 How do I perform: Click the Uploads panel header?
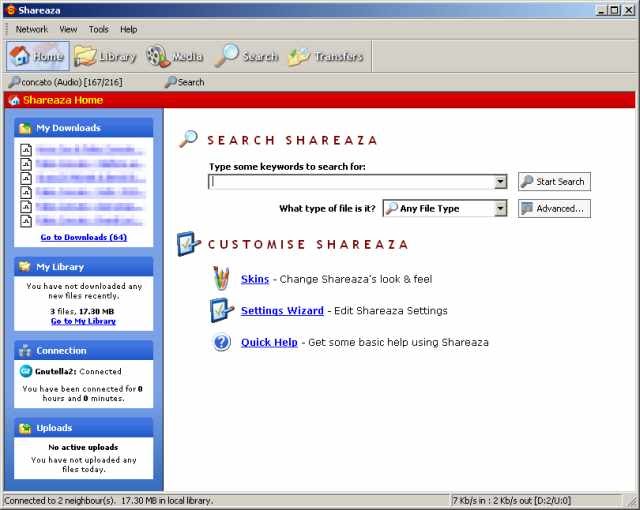pyautogui.click(x=84, y=428)
